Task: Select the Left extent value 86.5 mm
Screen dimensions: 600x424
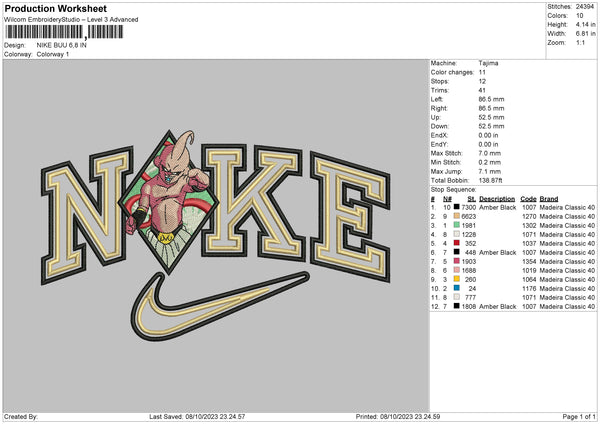Action: 491,99
